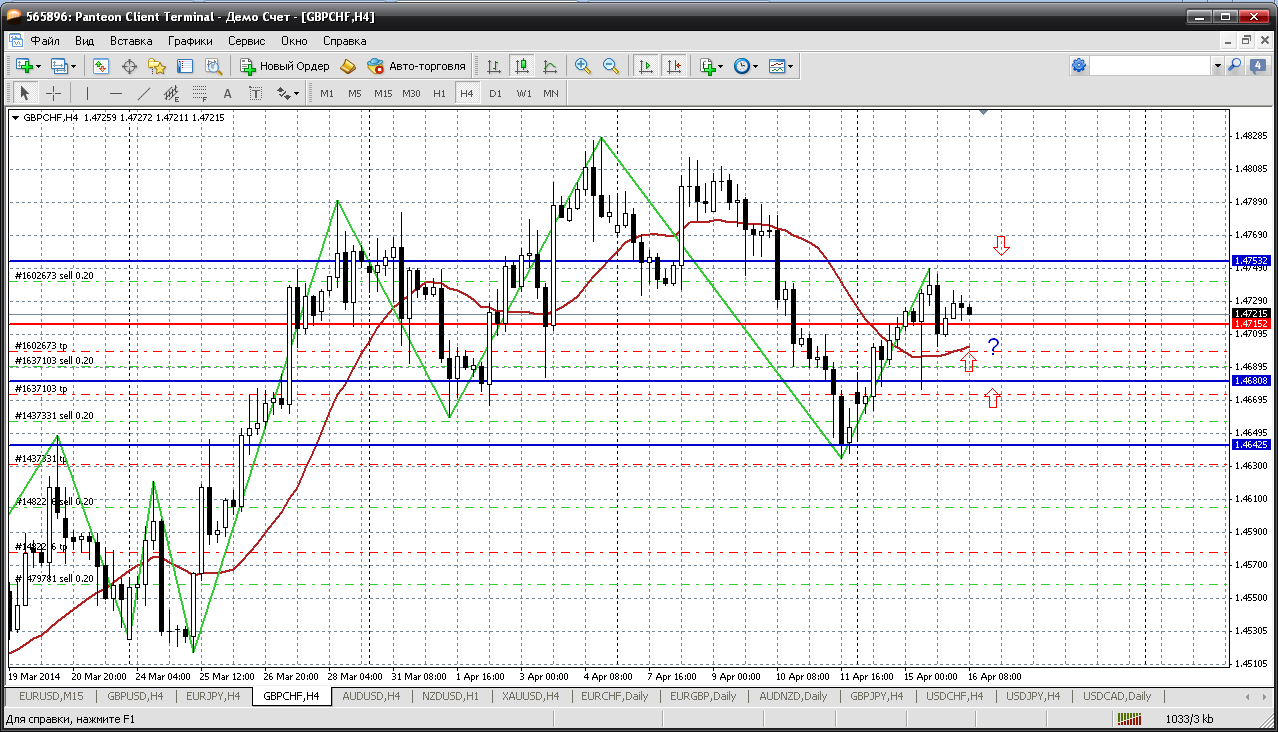Screen dimensions: 1278x732
Task: Select the Text label 'A' tool
Action: [227, 93]
